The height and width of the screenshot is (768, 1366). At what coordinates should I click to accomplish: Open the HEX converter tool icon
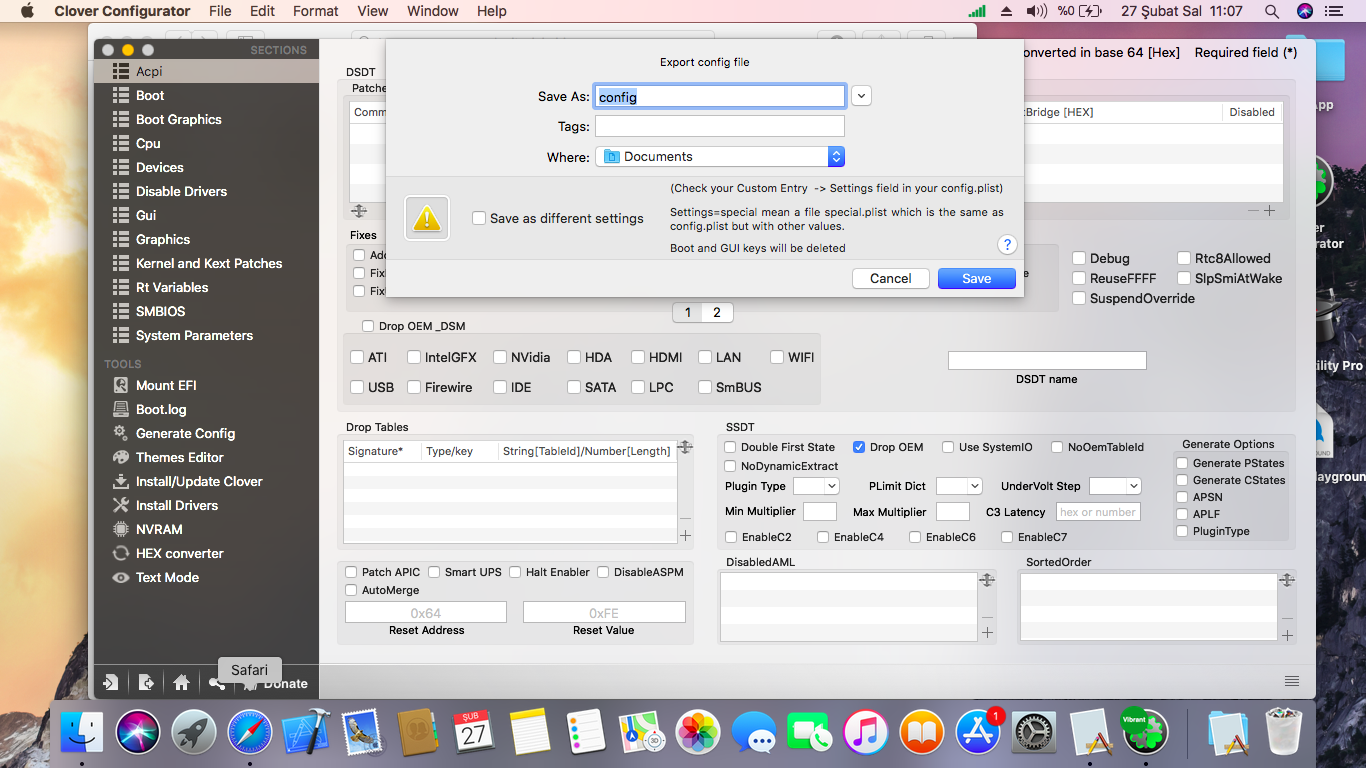(121, 553)
